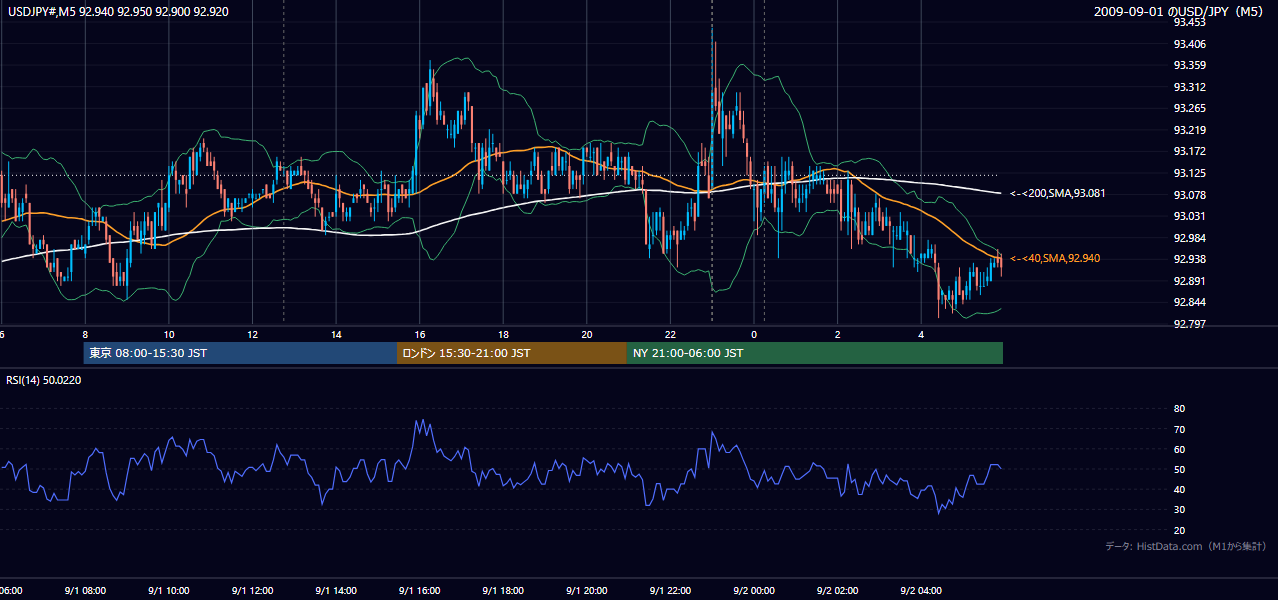Click the 9/1 08:00 date axis label

(84, 591)
